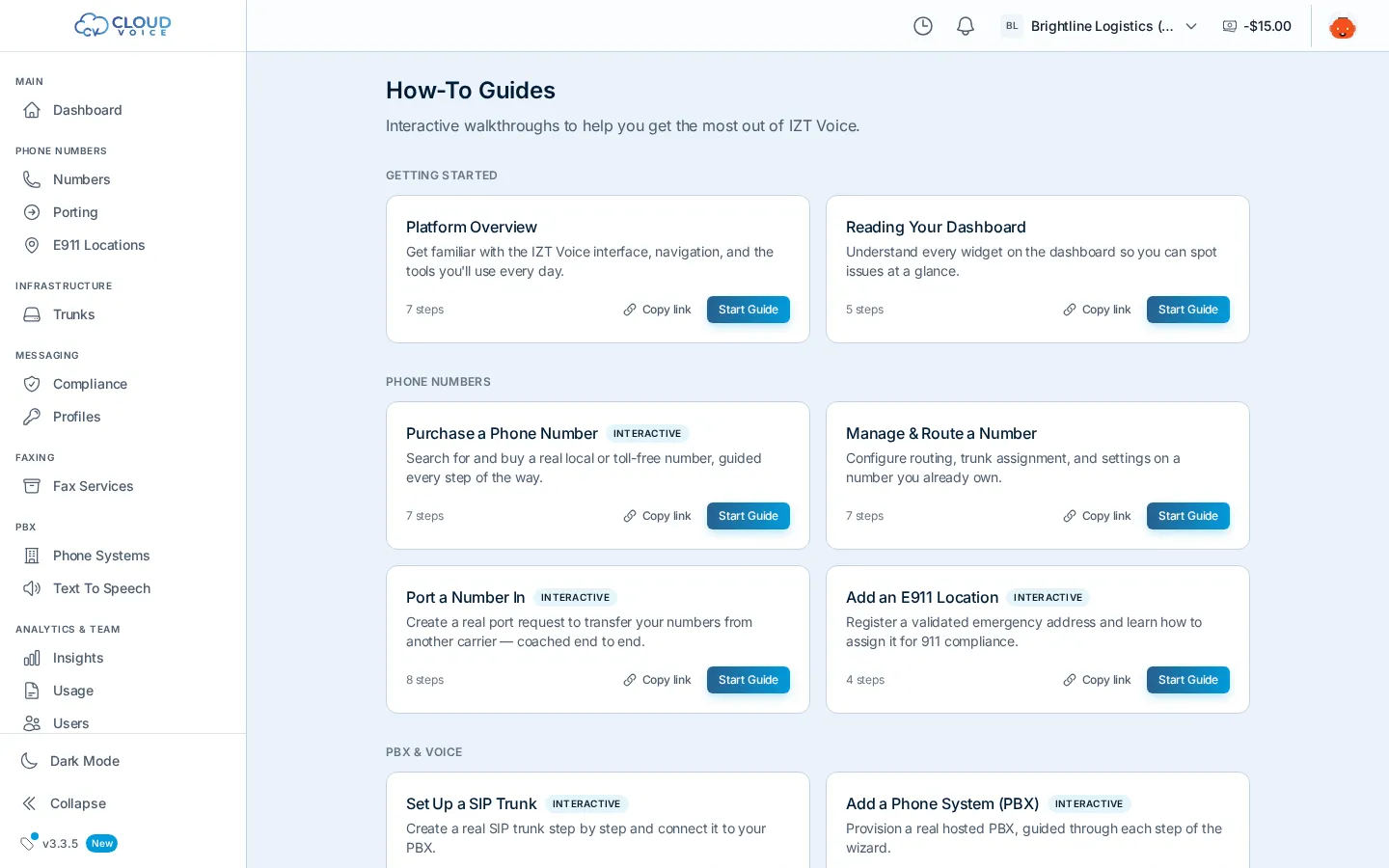1389x868 pixels.
Task: Click the Porting arrow-circle icon
Action: click(32, 212)
